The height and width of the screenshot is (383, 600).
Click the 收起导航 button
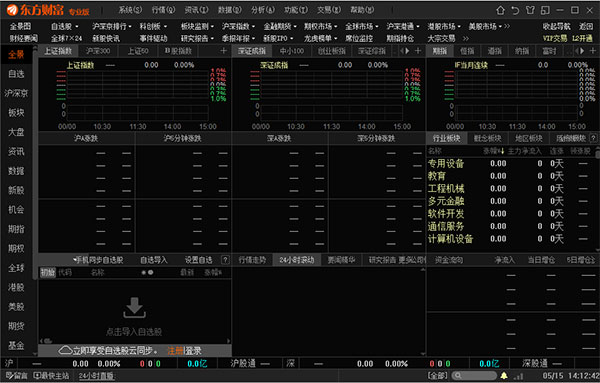pos(556,26)
